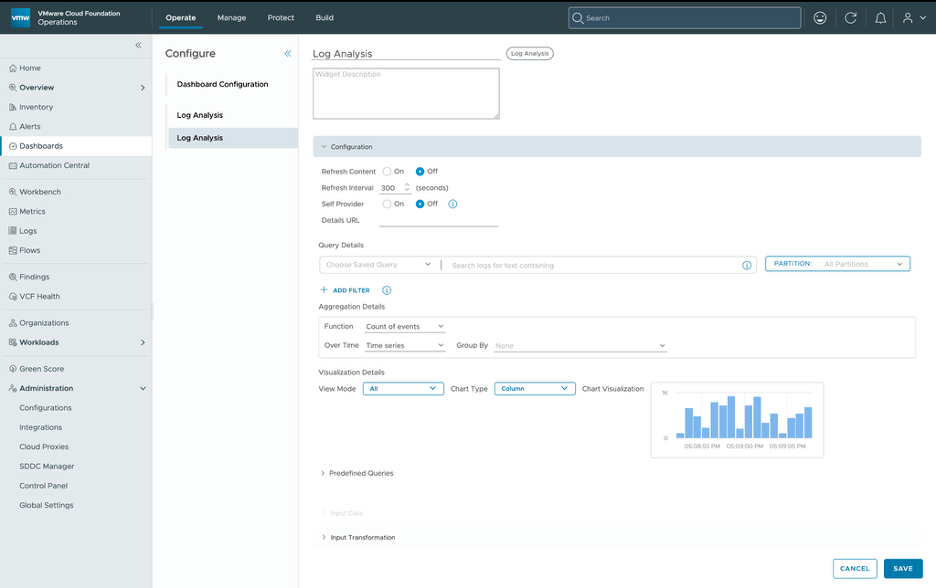
Task: Collapse the left navigation sidebar
Action: point(138,45)
